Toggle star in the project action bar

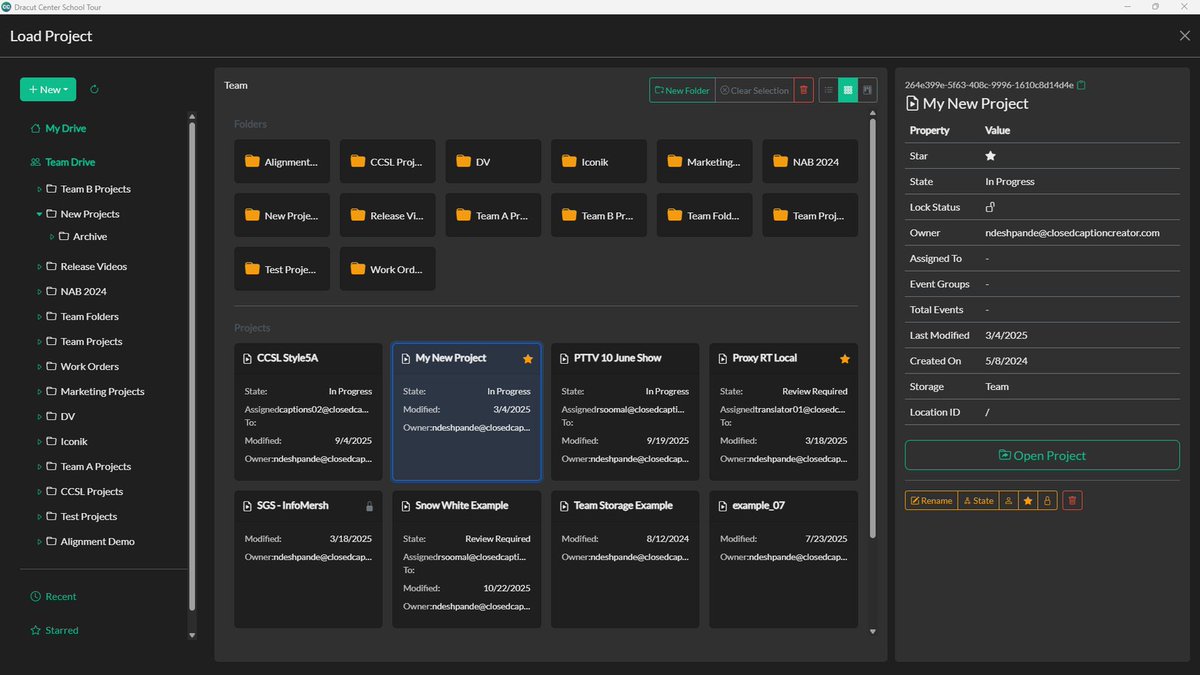coord(1027,500)
